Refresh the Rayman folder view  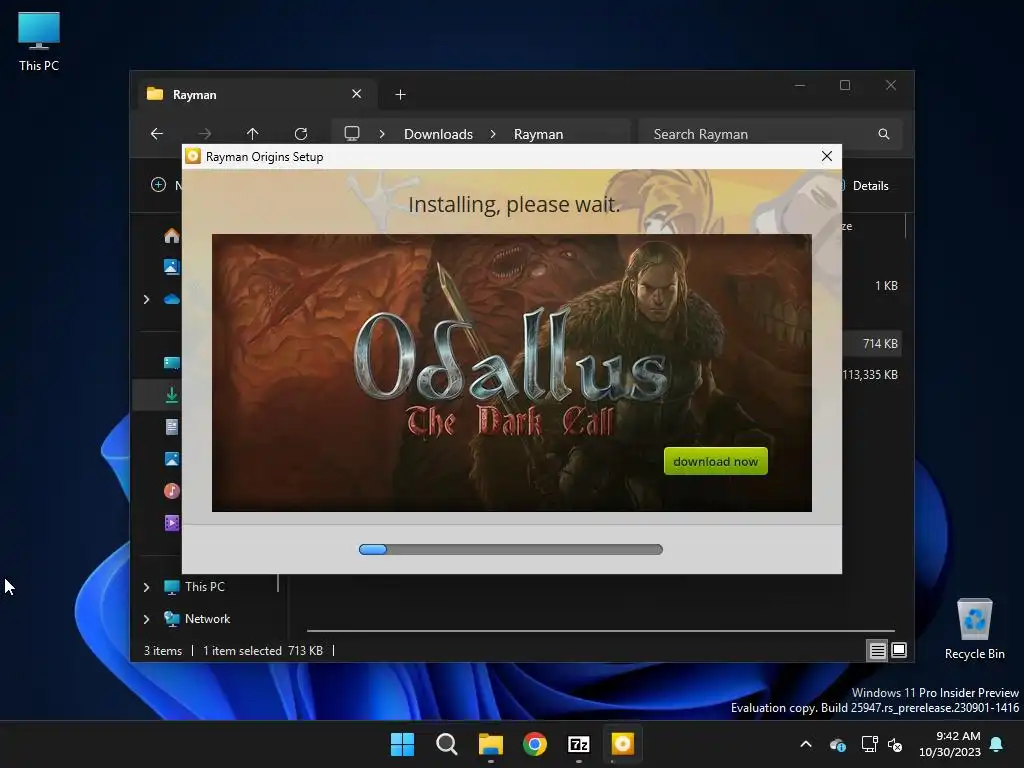coord(300,134)
